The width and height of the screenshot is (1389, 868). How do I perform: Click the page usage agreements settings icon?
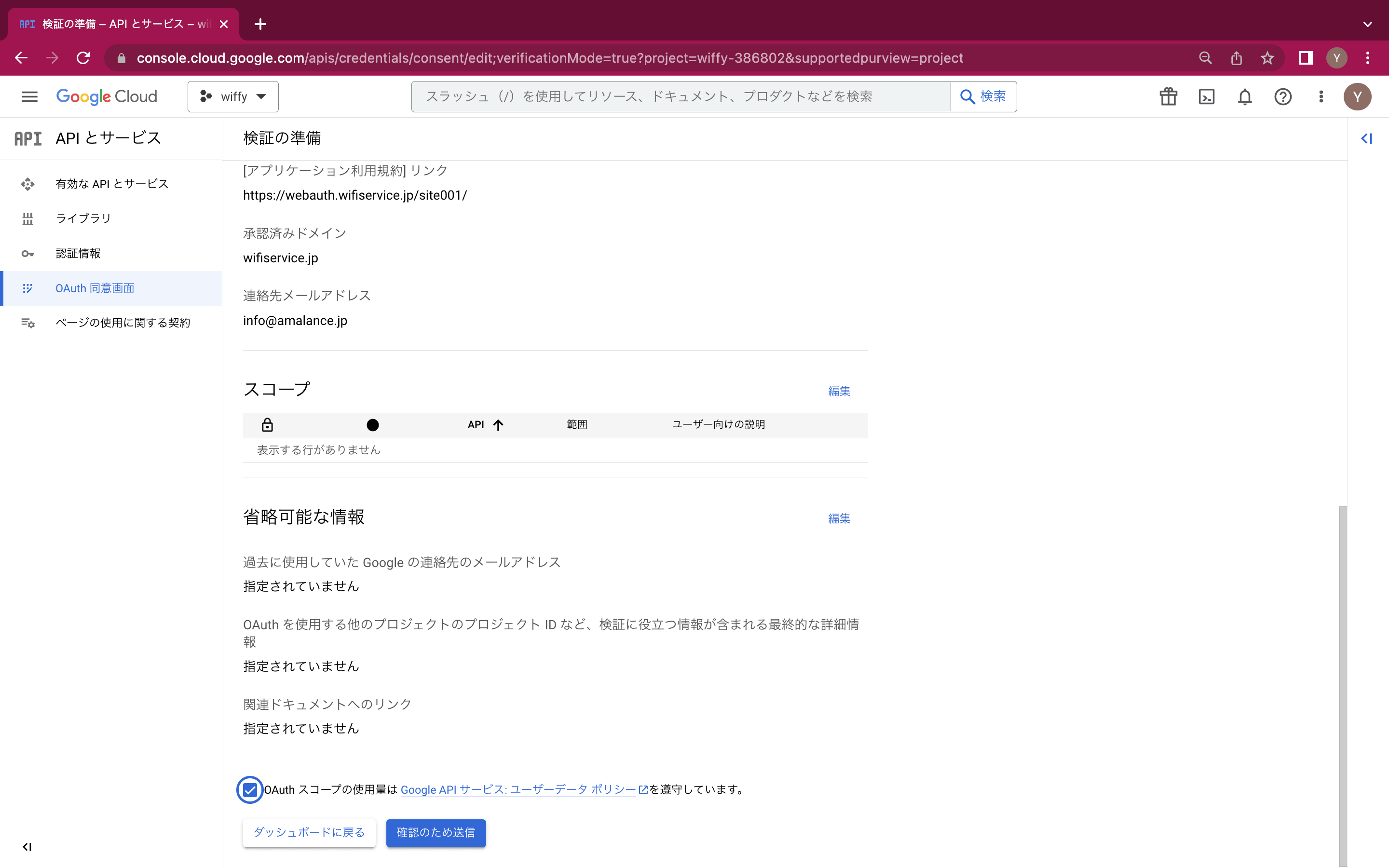(x=27, y=323)
